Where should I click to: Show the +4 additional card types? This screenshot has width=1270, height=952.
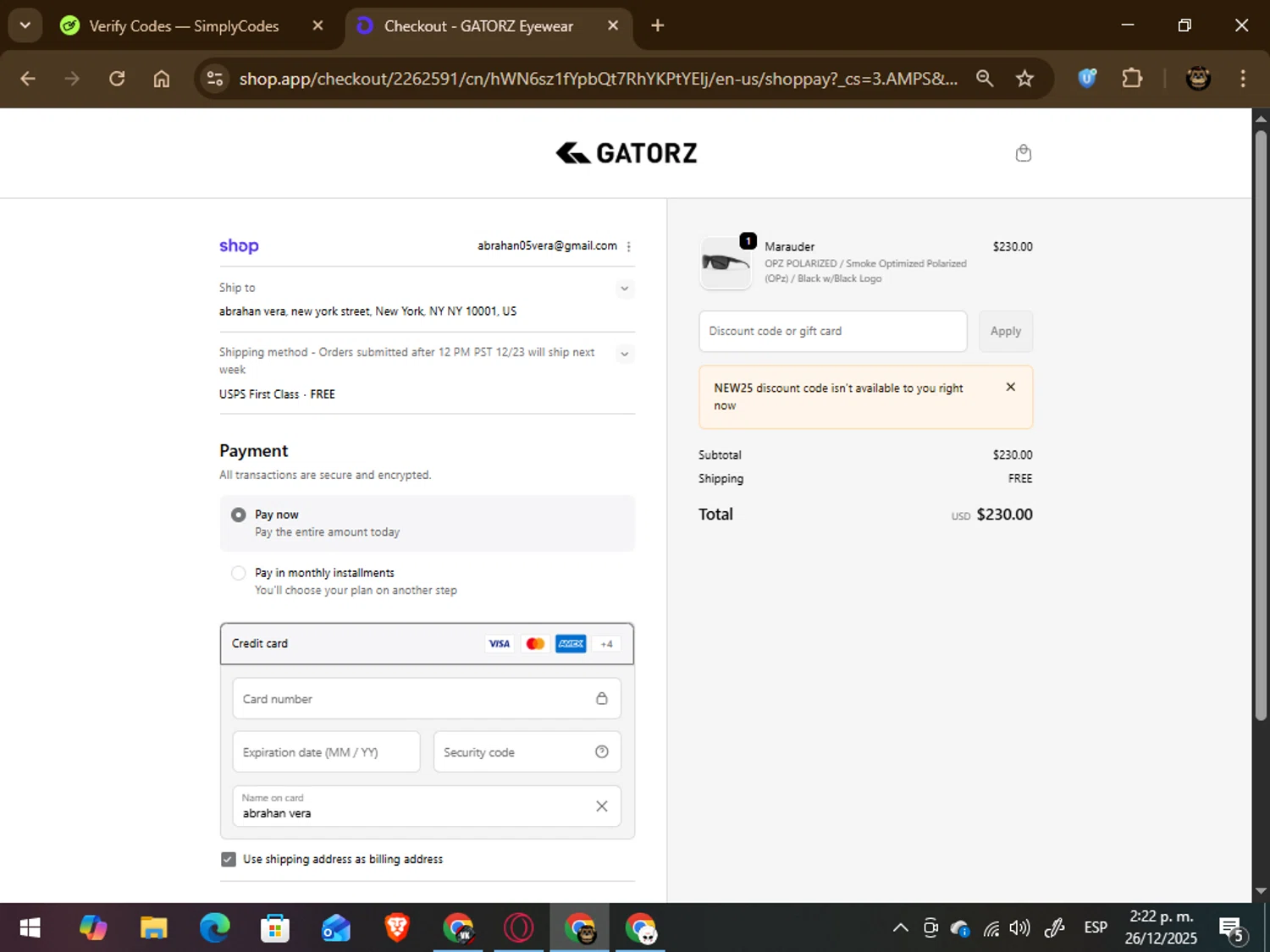606,644
